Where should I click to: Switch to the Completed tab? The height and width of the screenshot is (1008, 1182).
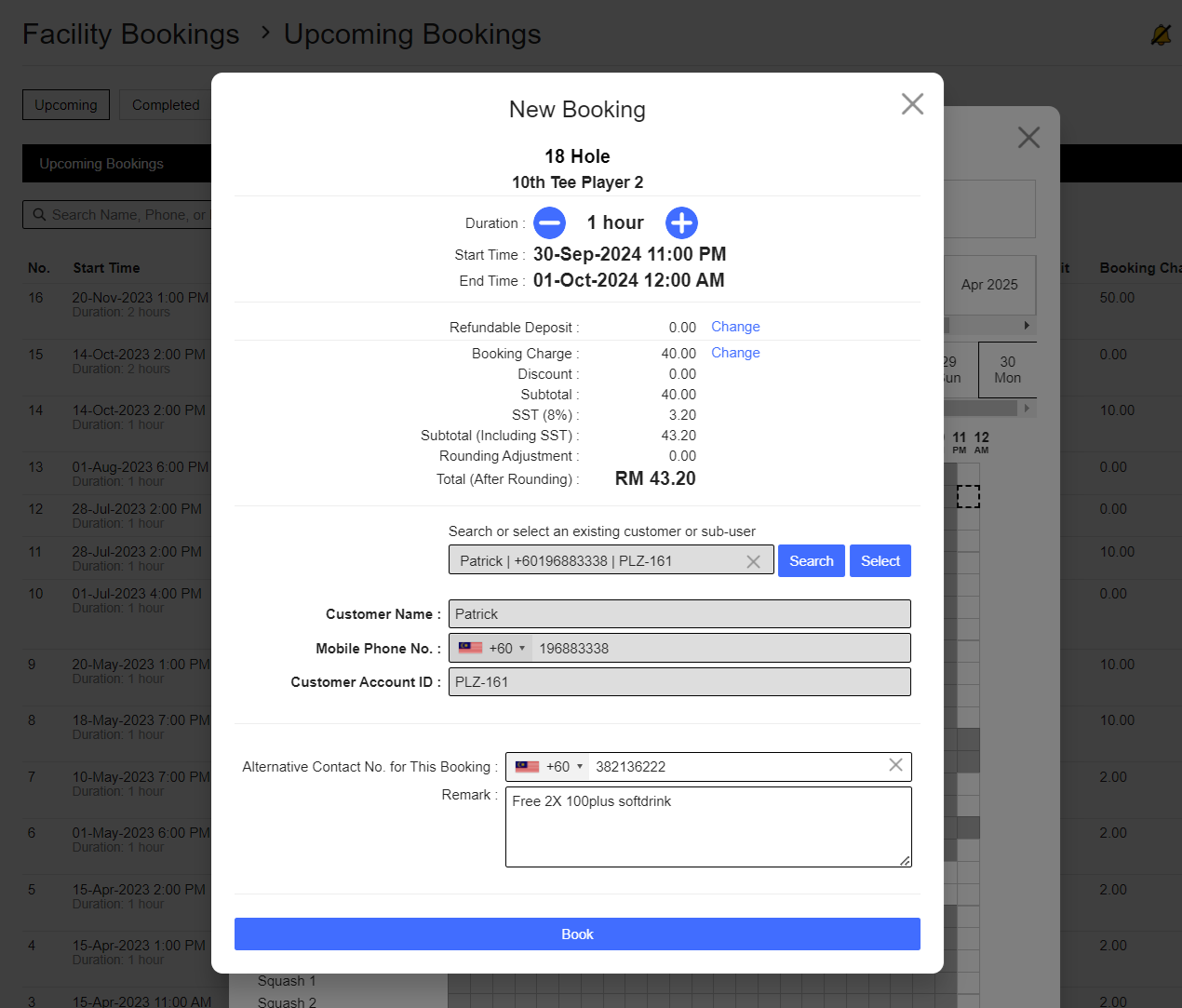(165, 104)
